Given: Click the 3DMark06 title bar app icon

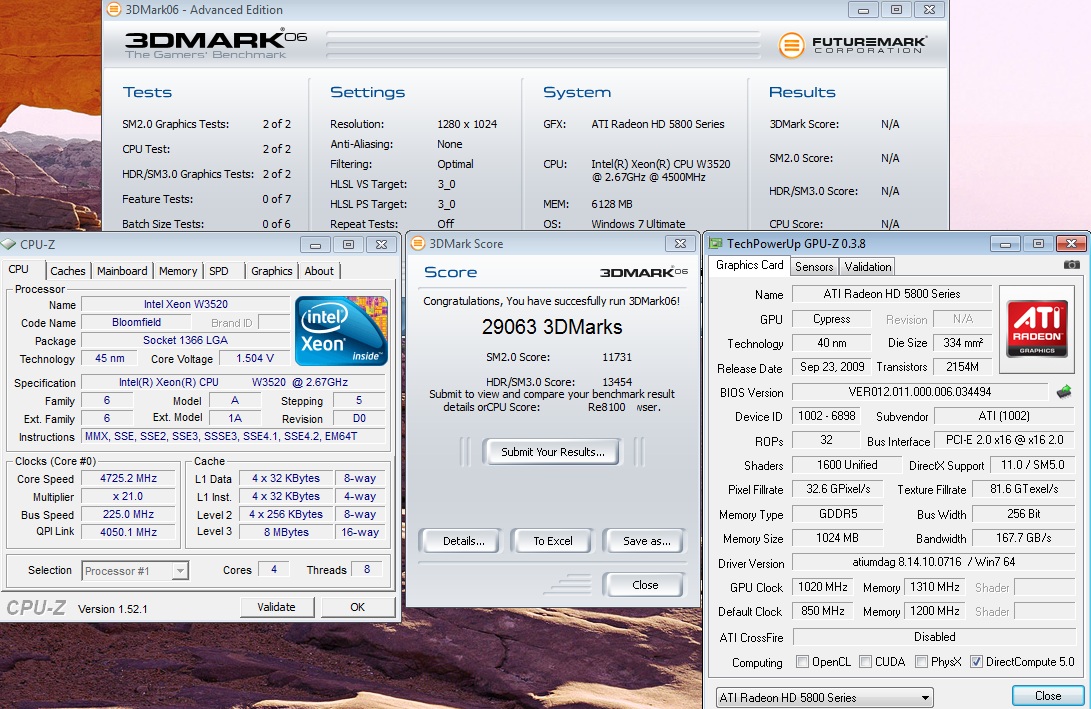Looking at the screenshot, I should pos(113,10).
